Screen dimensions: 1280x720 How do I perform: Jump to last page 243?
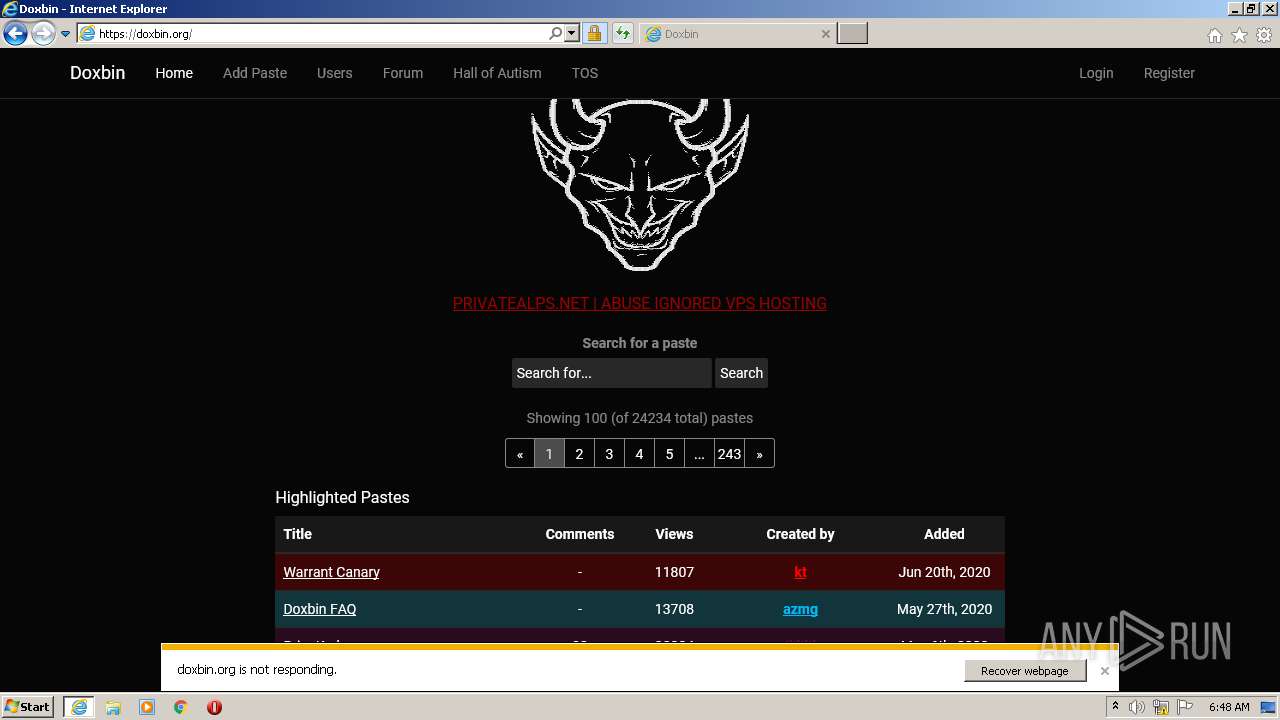click(x=729, y=453)
